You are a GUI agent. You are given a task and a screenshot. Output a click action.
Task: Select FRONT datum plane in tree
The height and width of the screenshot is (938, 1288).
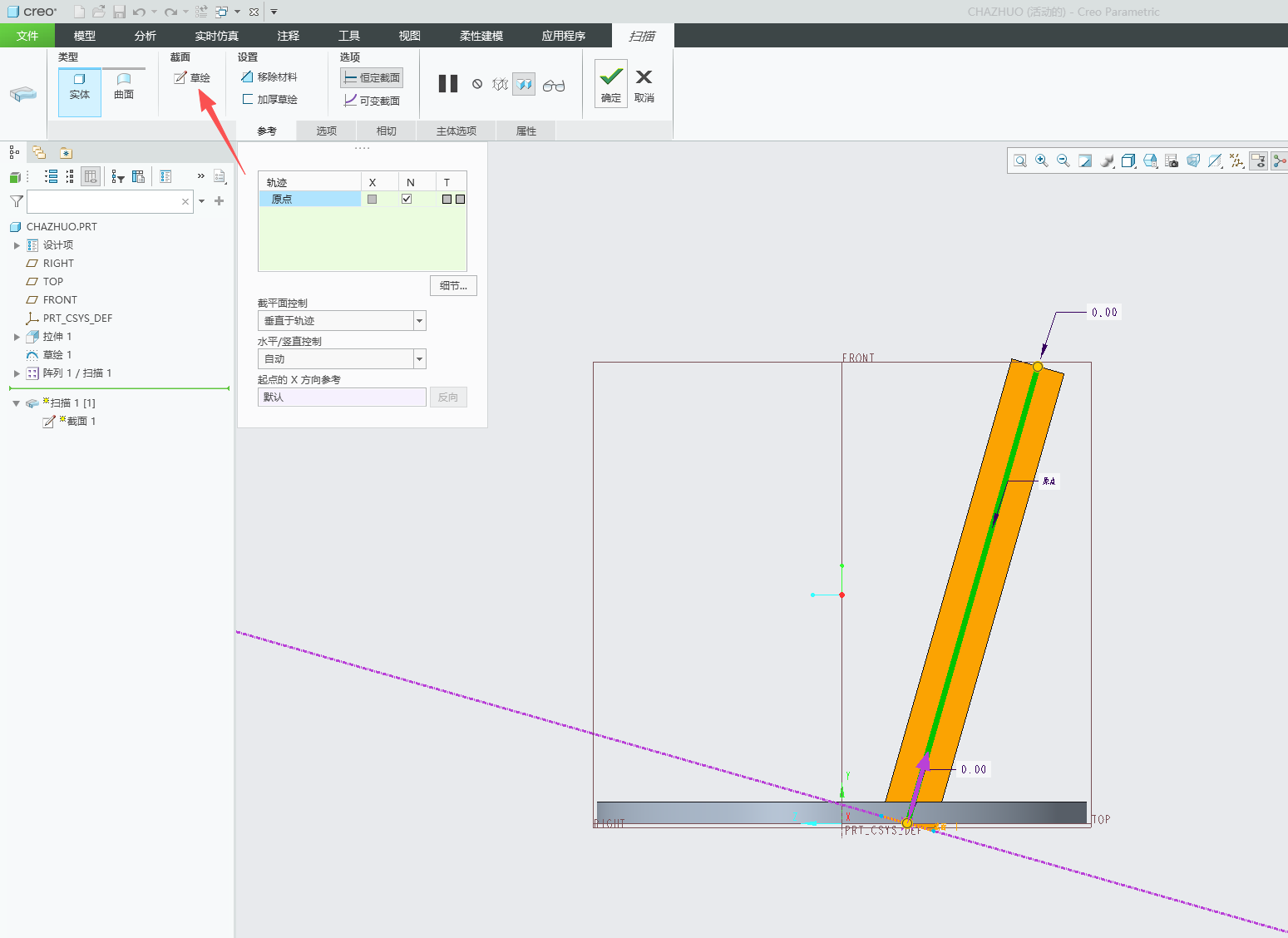(x=52, y=300)
